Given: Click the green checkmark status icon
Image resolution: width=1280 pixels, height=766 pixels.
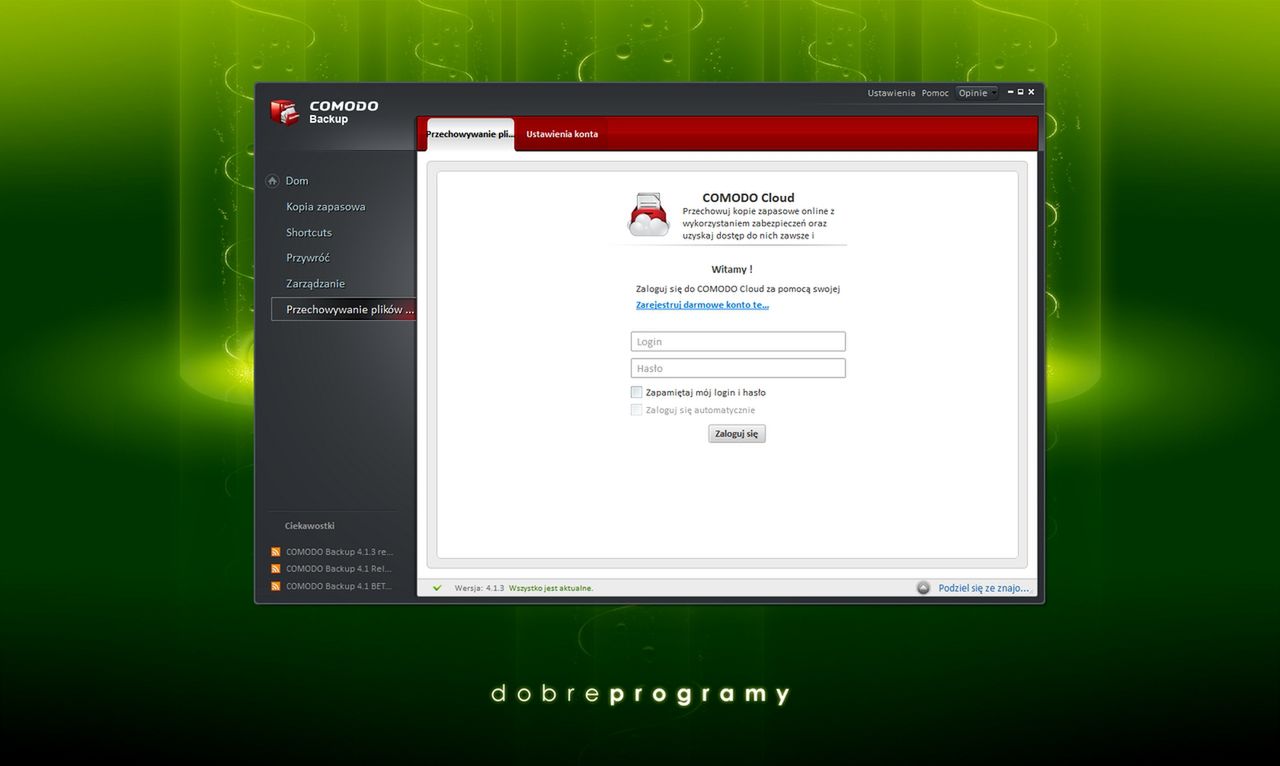Looking at the screenshot, I should 437,588.
